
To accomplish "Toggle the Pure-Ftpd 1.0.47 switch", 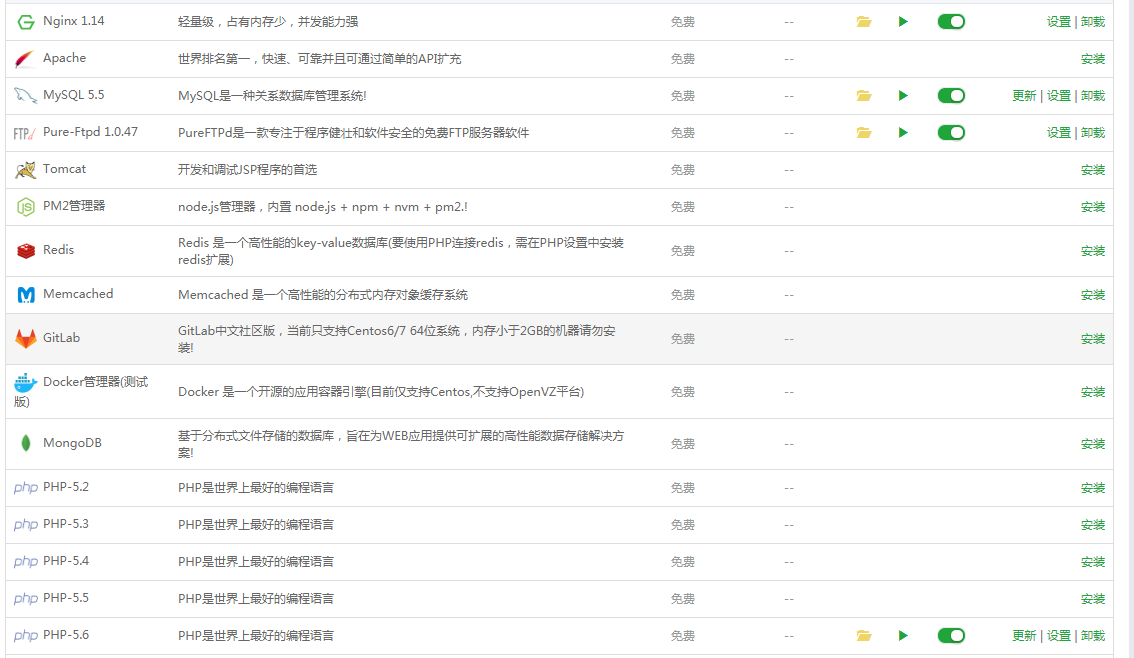I will click(x=951, y=132).
